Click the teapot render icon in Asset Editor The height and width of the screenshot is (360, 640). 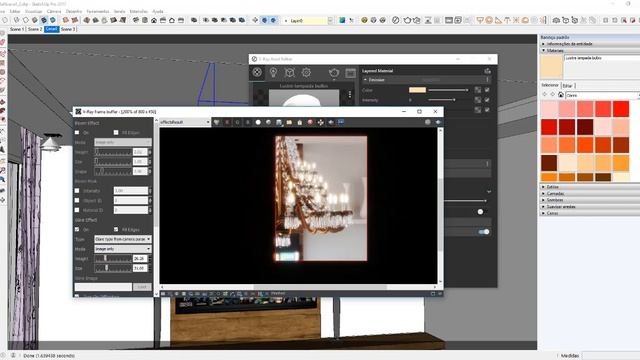pyautogui.click(x=334, y=73)
